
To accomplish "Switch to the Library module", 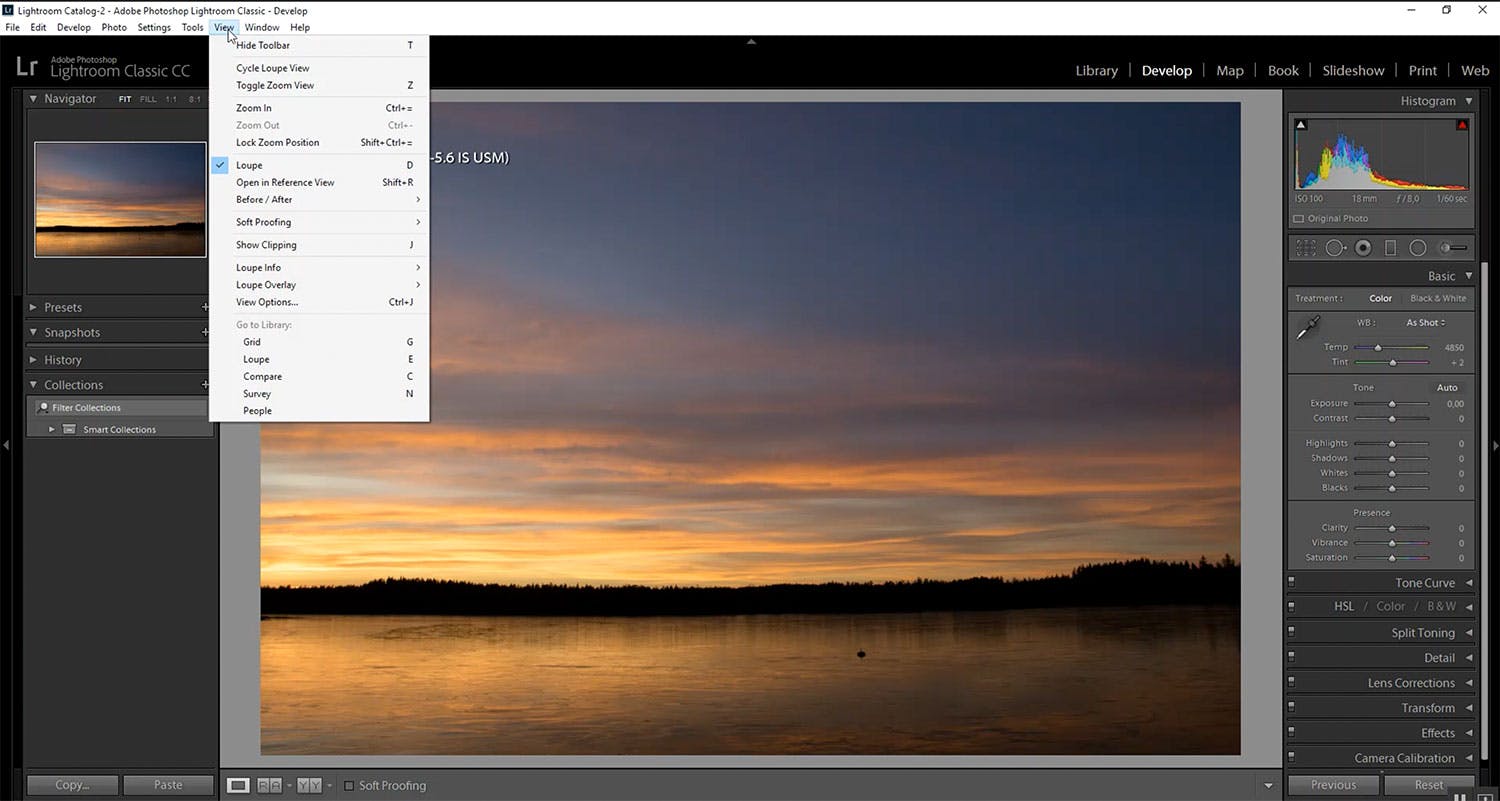I will point(1096,71).
